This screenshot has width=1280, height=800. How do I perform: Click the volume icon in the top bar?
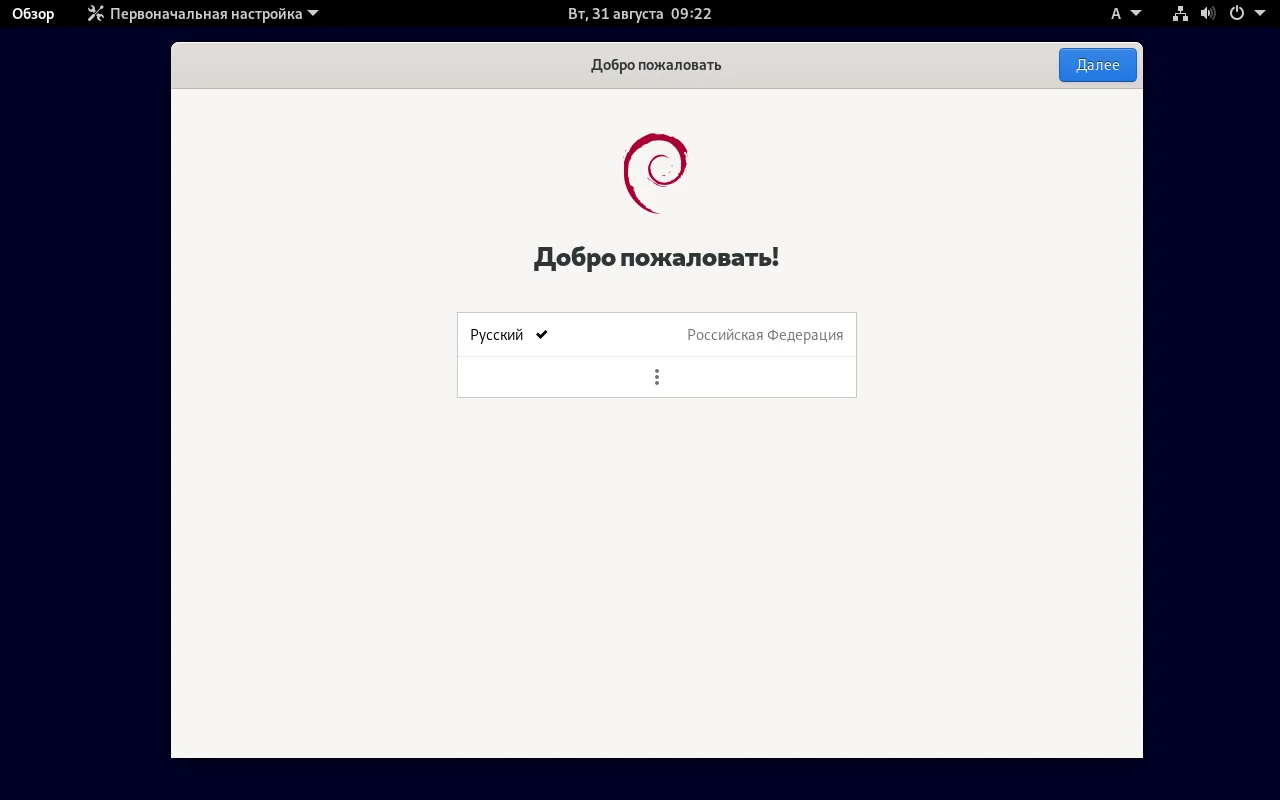(x=1208, y=13)
